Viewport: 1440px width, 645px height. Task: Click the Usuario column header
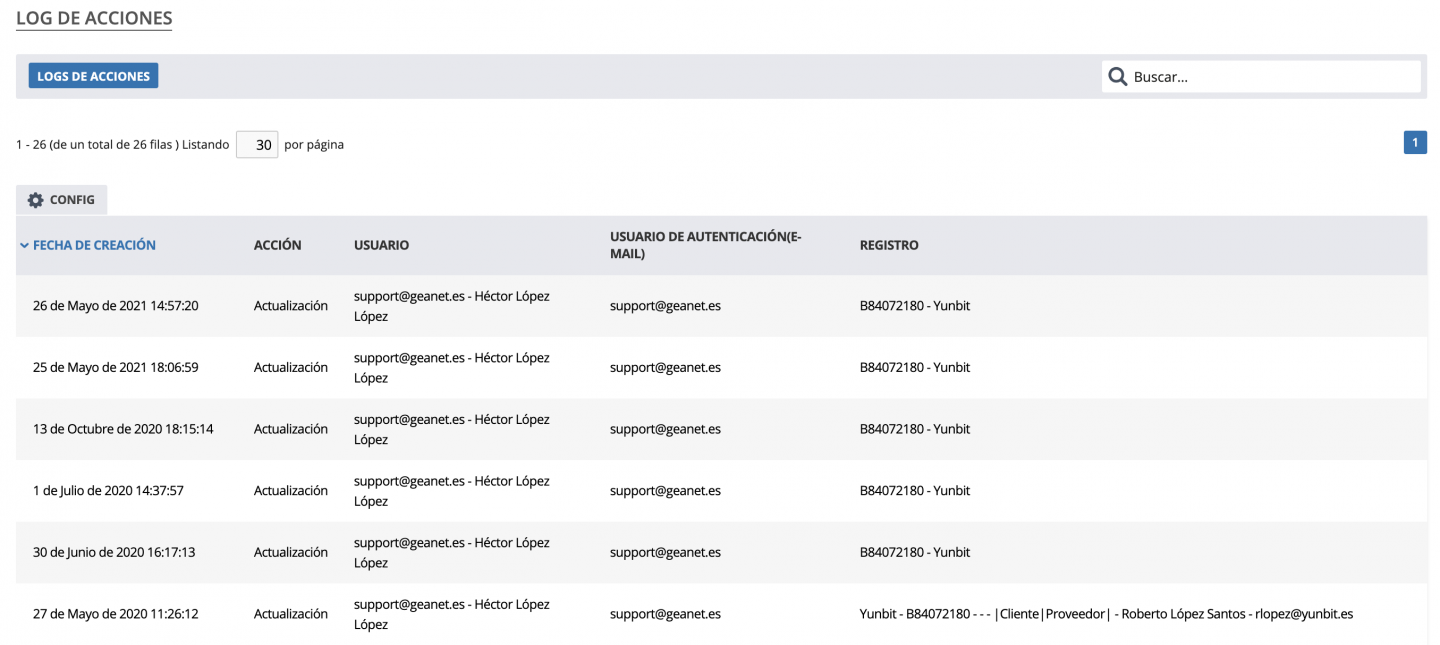pyautogui.click(x=381, y=245)
